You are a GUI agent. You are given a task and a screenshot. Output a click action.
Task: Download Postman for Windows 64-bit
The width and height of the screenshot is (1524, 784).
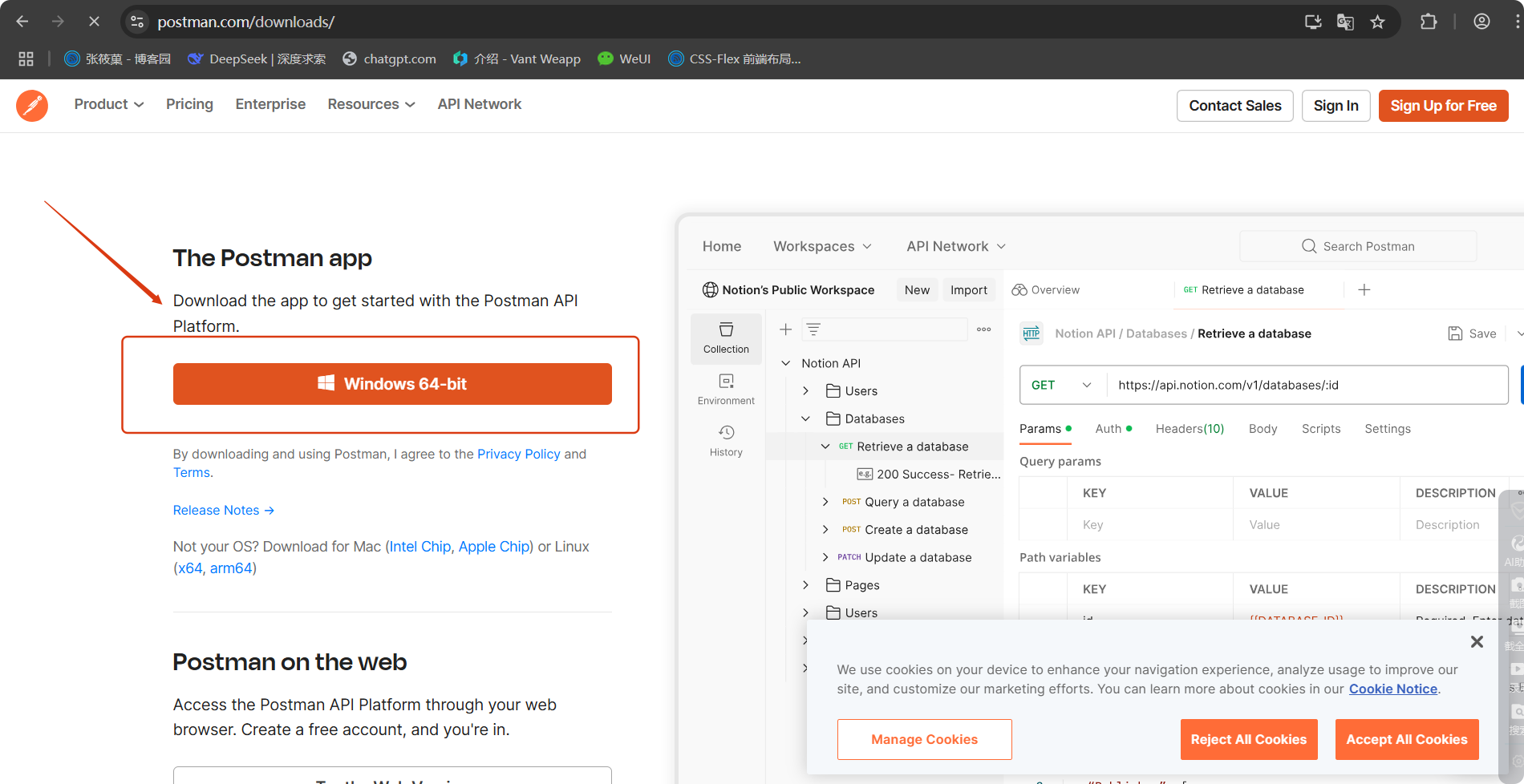[392, 384]
